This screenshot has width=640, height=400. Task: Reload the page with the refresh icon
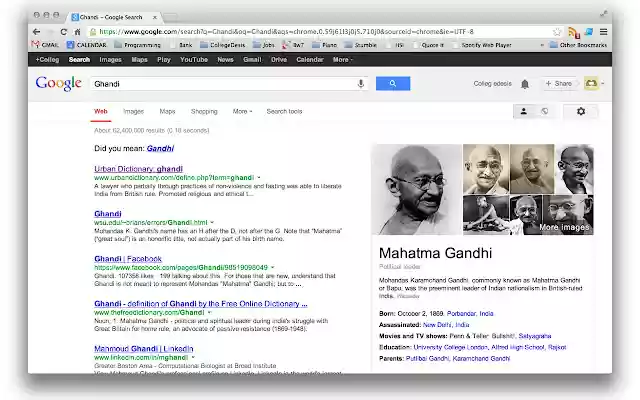pos(63,31)
